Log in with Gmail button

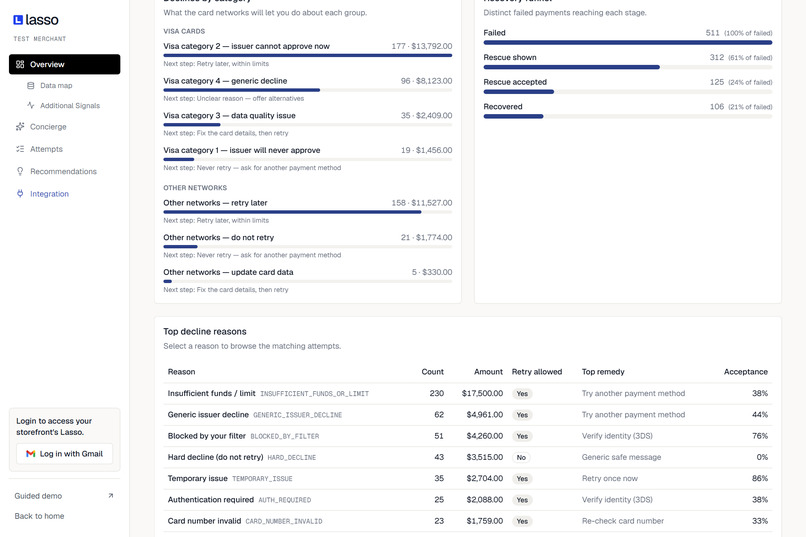click(65, 454)
